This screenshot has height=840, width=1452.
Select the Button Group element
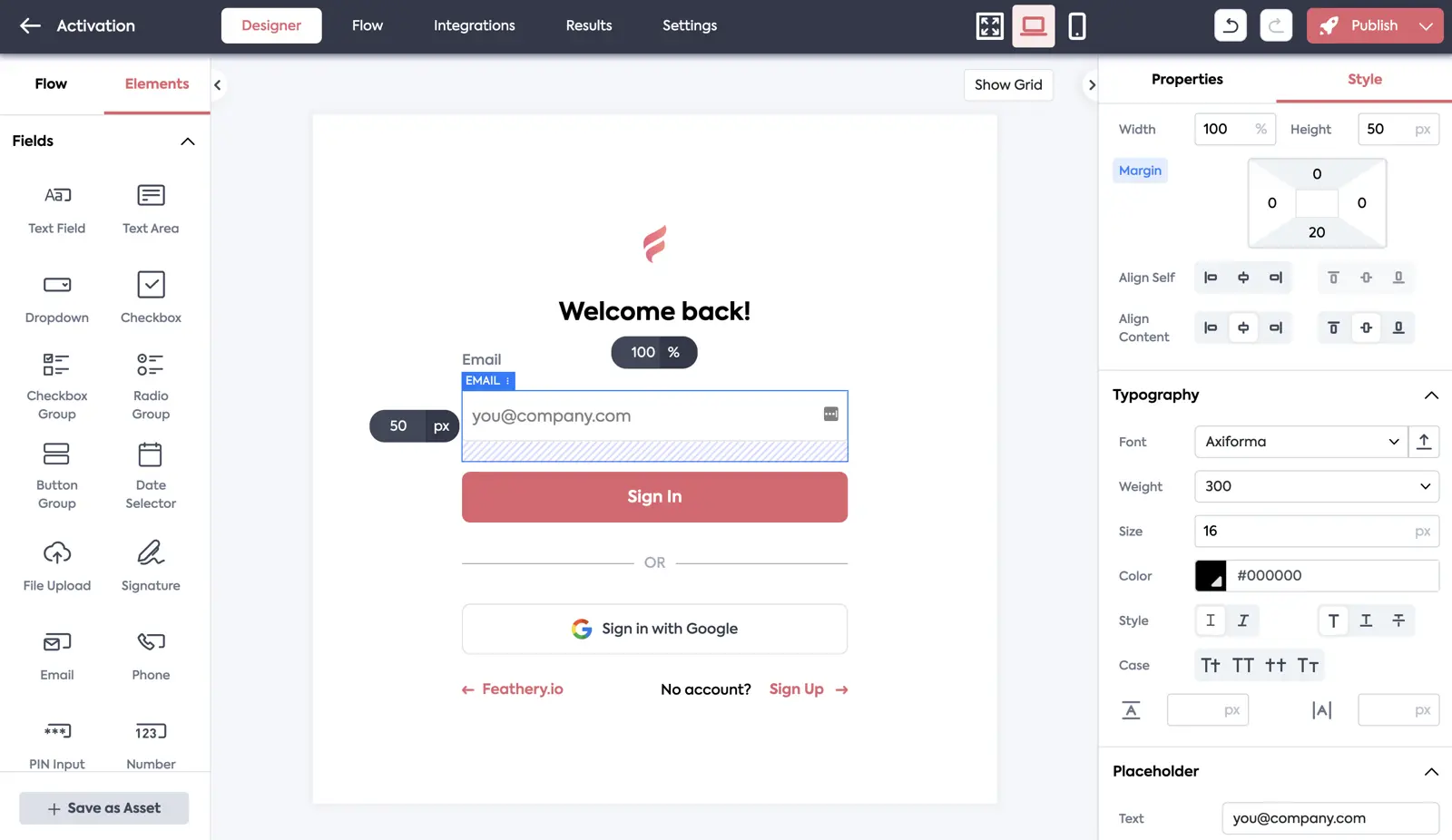pyautogui.click(x=56, y=476)
